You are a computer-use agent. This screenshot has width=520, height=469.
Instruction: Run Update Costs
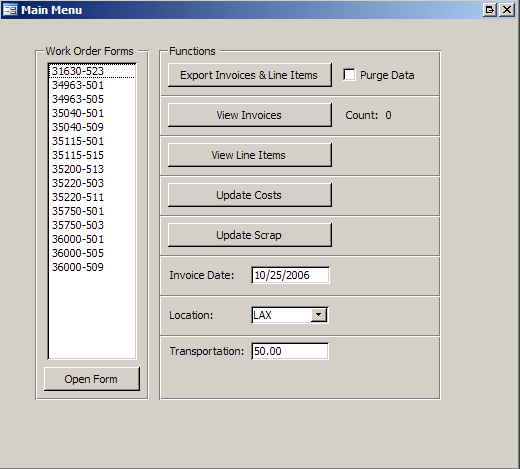(250, 195)
